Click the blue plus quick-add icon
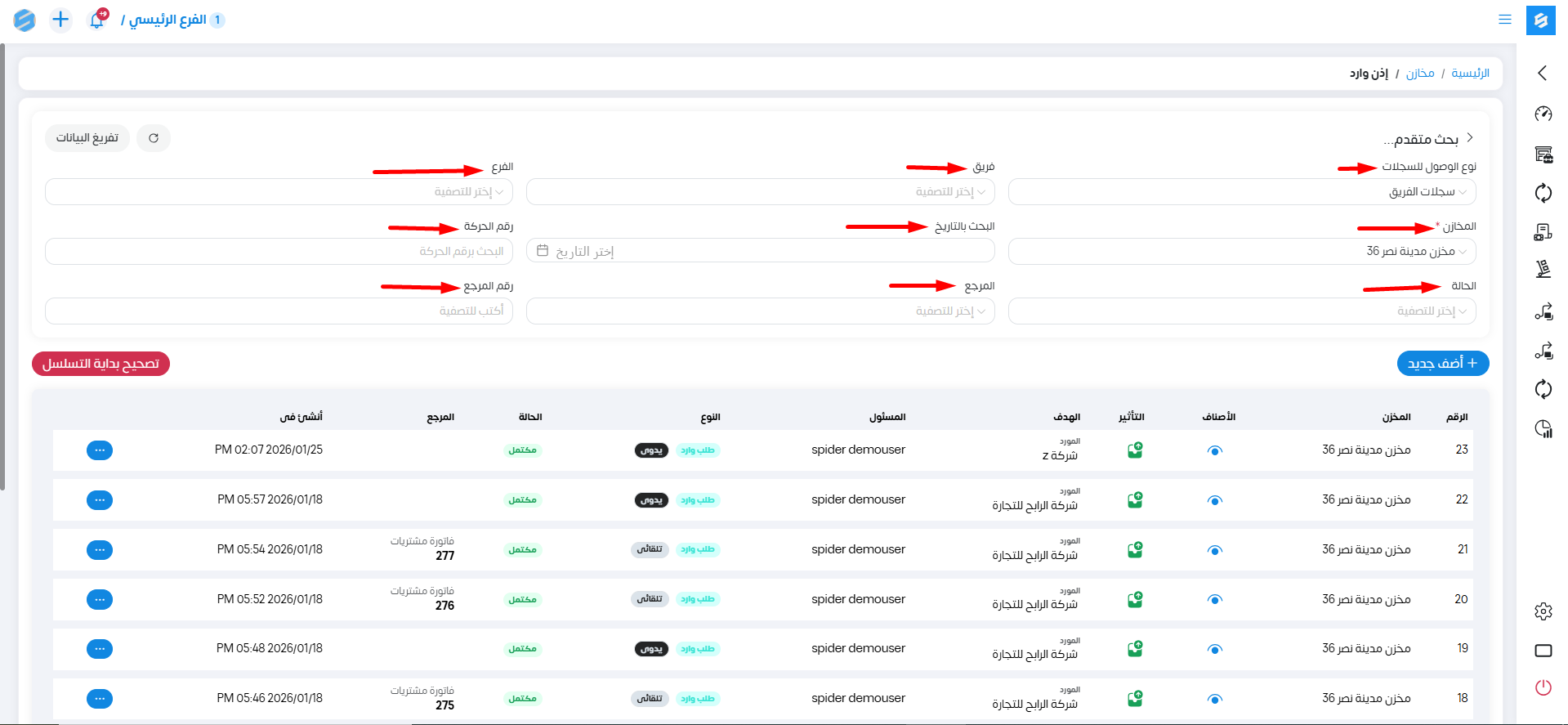This screenshot has width=1568, height=725. click(x=60, y=20)
